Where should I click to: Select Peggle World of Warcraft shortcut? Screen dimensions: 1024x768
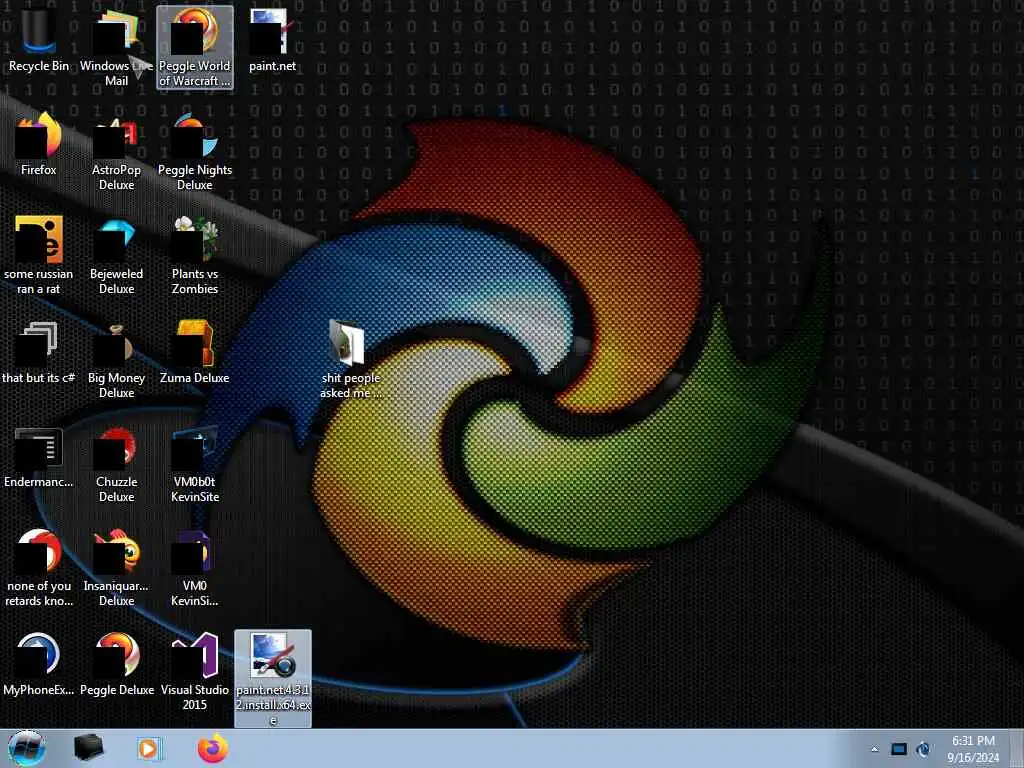pyautogui.click(x=195, y=47)
